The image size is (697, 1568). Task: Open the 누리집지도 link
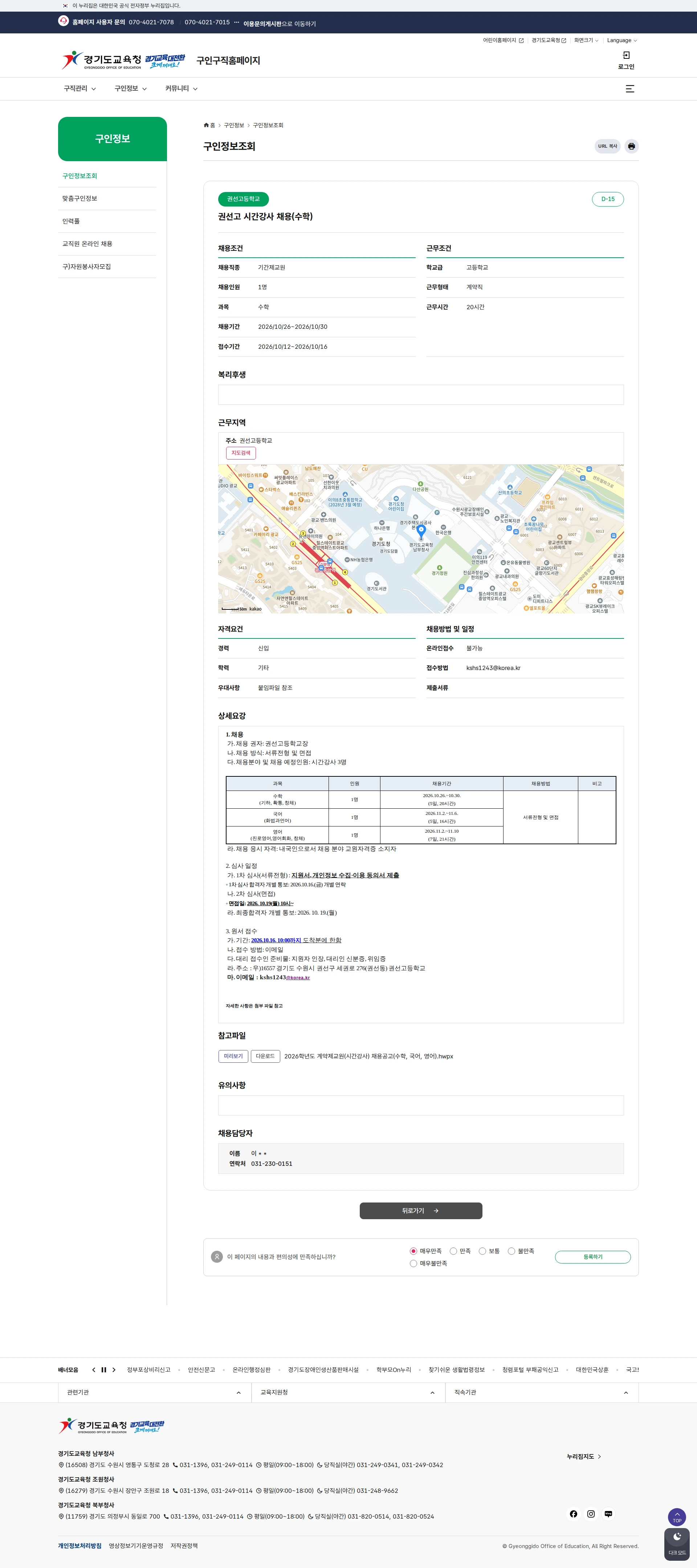[584, 1457]
